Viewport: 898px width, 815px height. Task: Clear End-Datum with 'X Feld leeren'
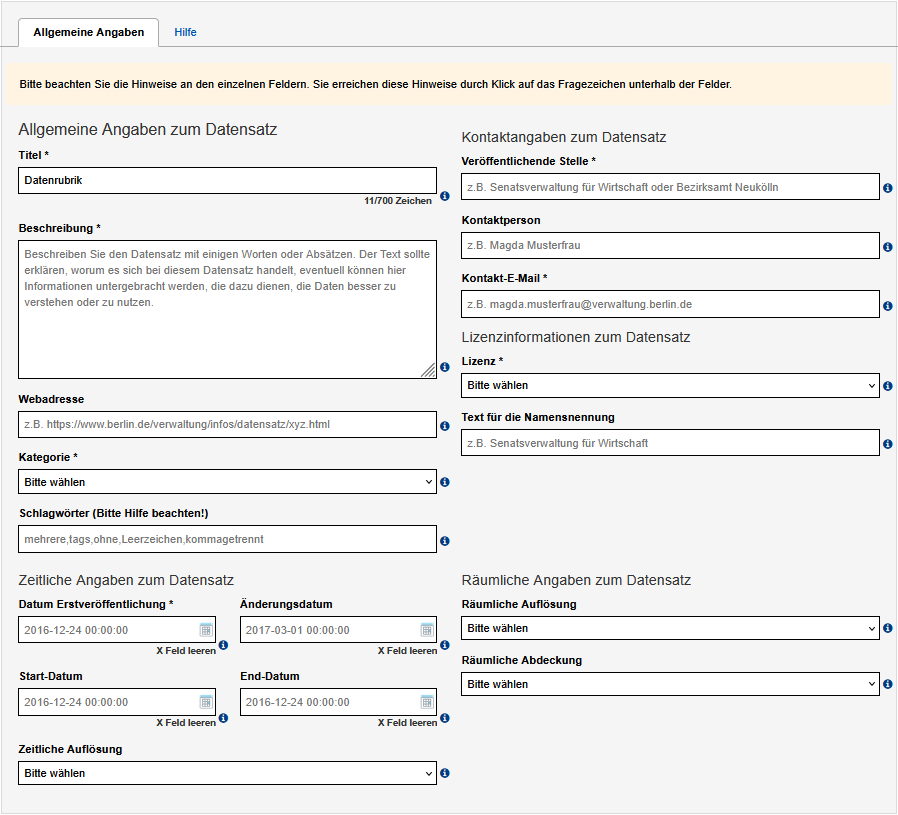[x=407, y=722]
